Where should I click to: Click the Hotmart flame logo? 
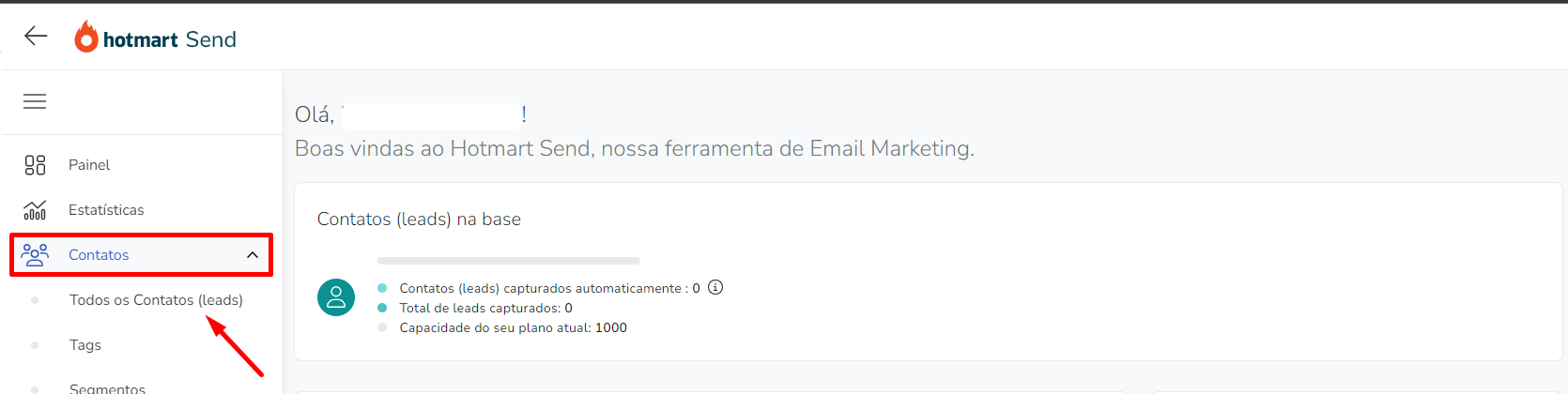(x=86, y=37)
